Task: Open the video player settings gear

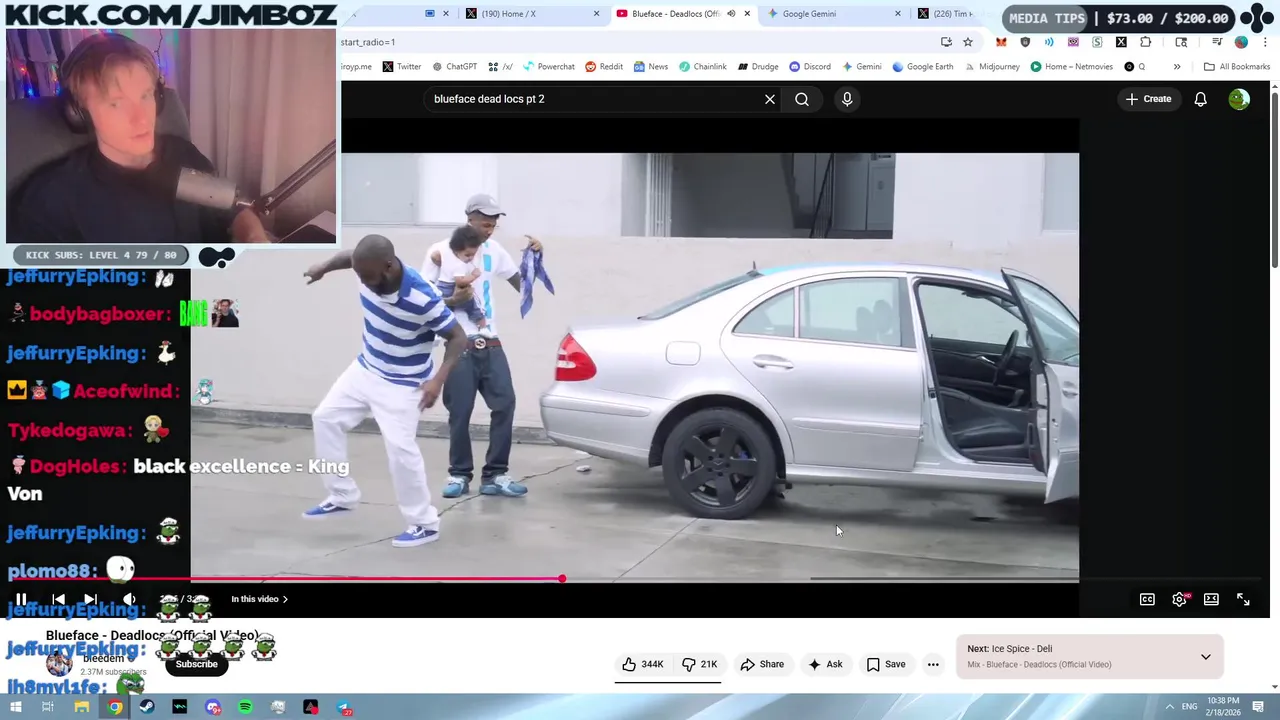Action: point(1180,599)
